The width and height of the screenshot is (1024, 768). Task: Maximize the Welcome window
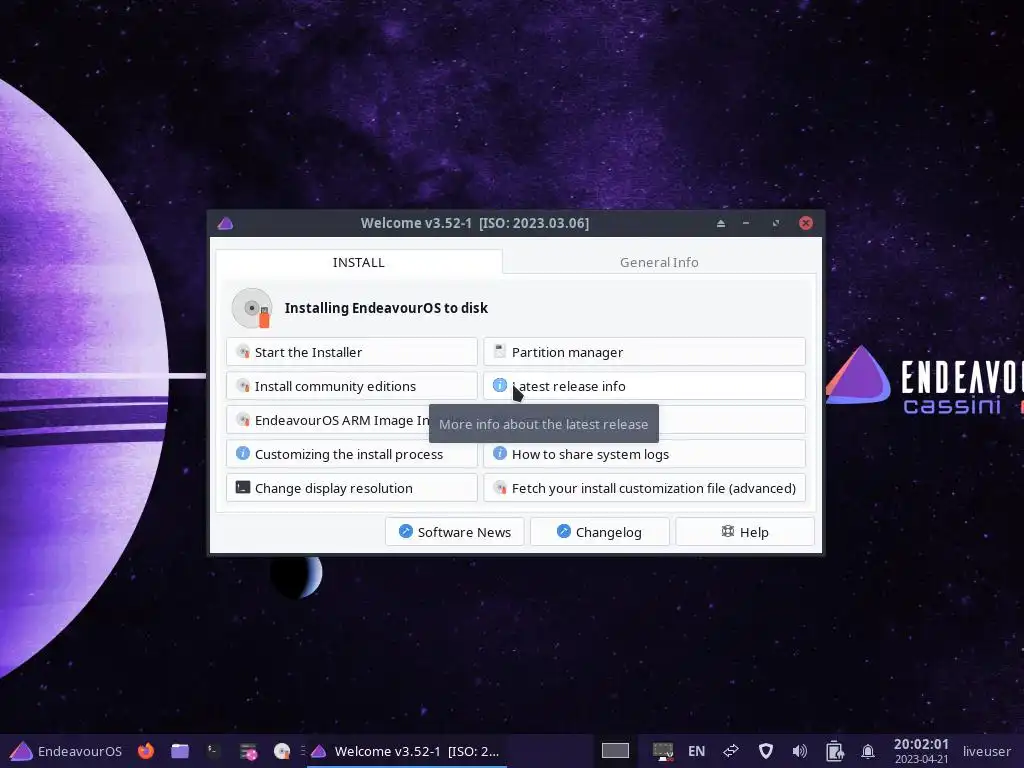[x=776, y=223]
